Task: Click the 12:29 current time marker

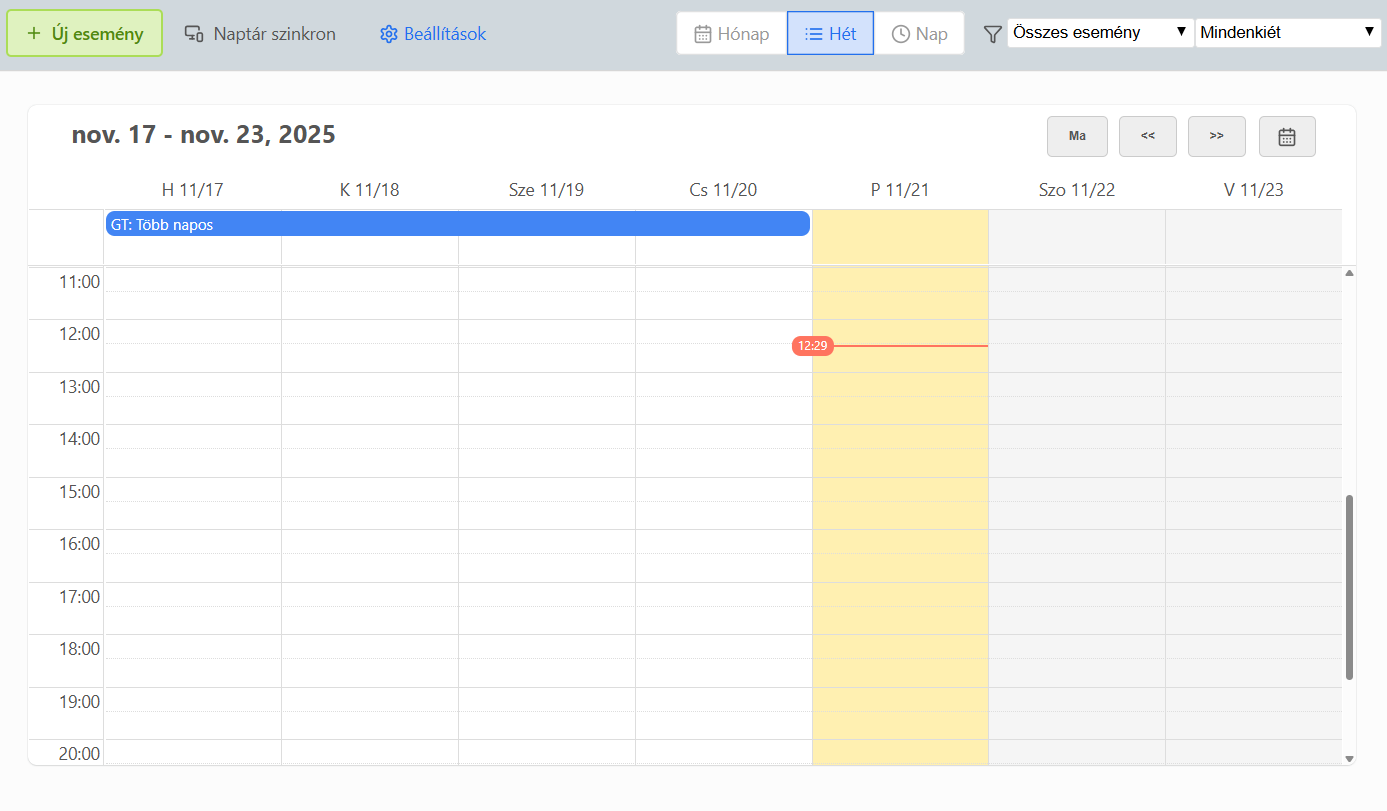Action: pos(812,346)
